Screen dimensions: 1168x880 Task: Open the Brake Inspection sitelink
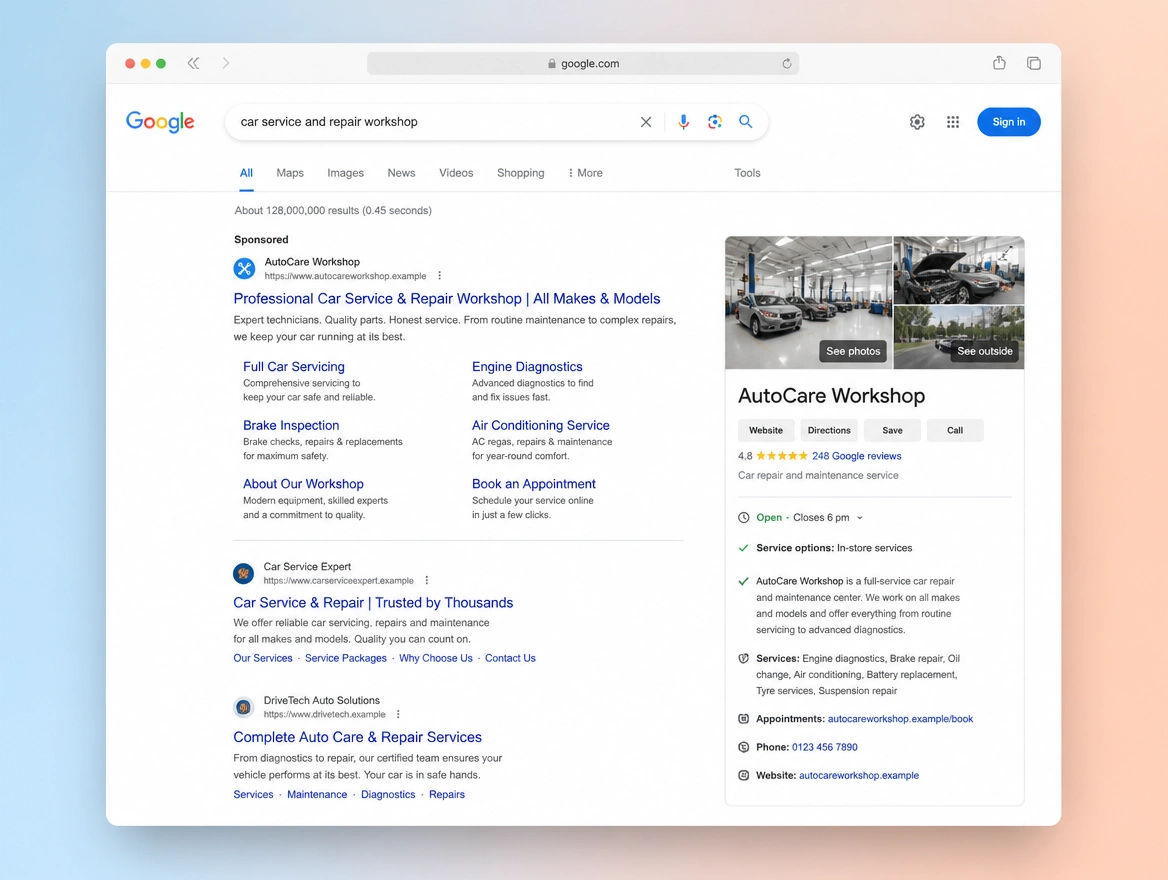(291, 425)
